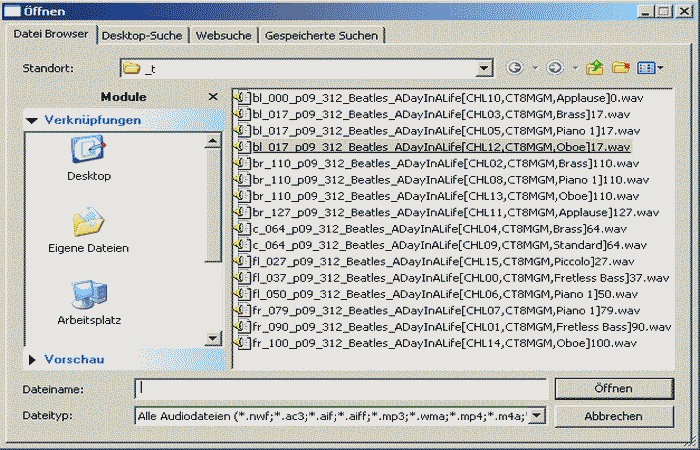The width and height of the screenshot is (700, 450).
Task: Expand the Standort folder dropdown
Action: click(x=485, y=68)
